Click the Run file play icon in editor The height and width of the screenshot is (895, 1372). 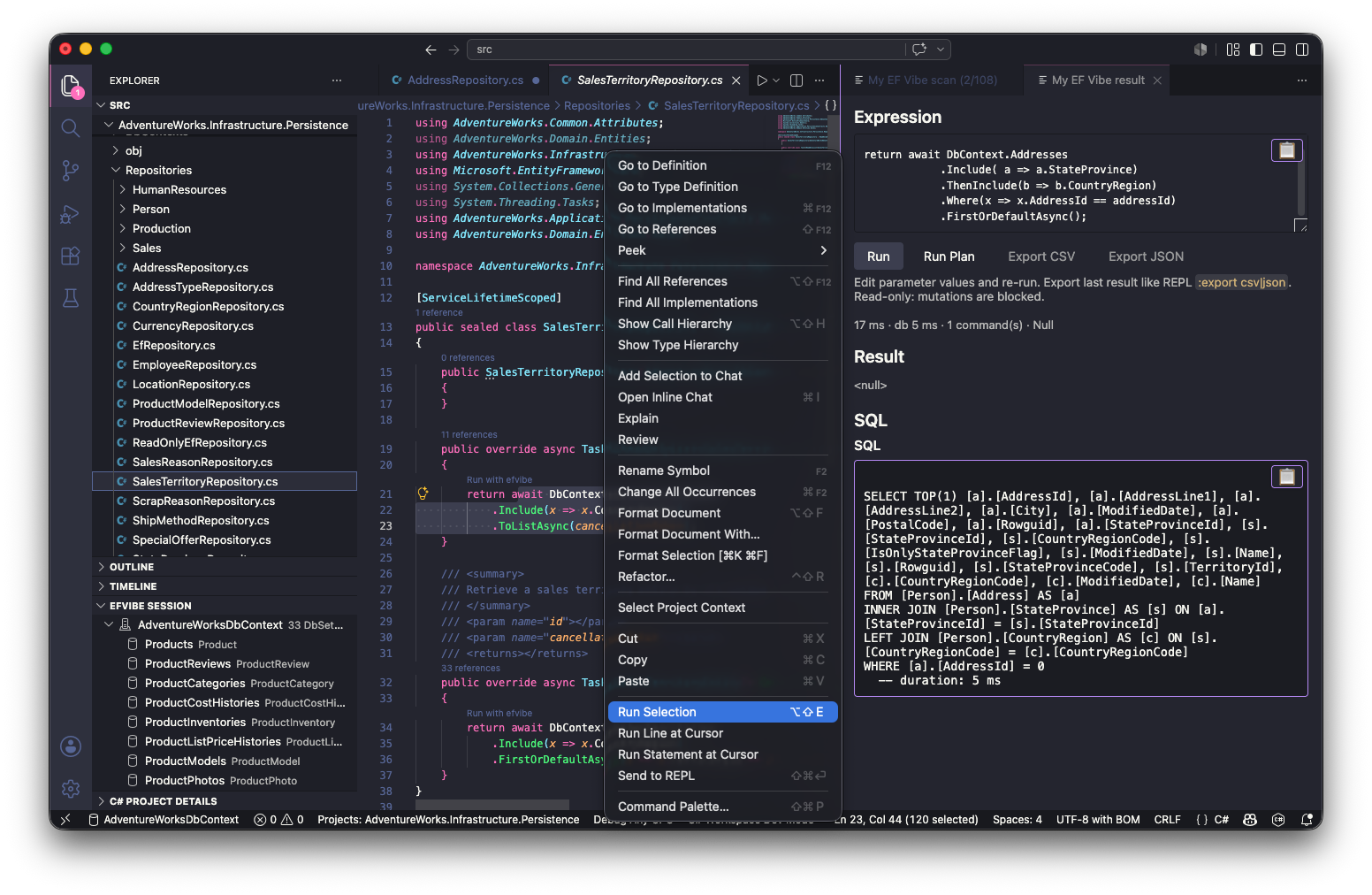[x=761, y=80]
